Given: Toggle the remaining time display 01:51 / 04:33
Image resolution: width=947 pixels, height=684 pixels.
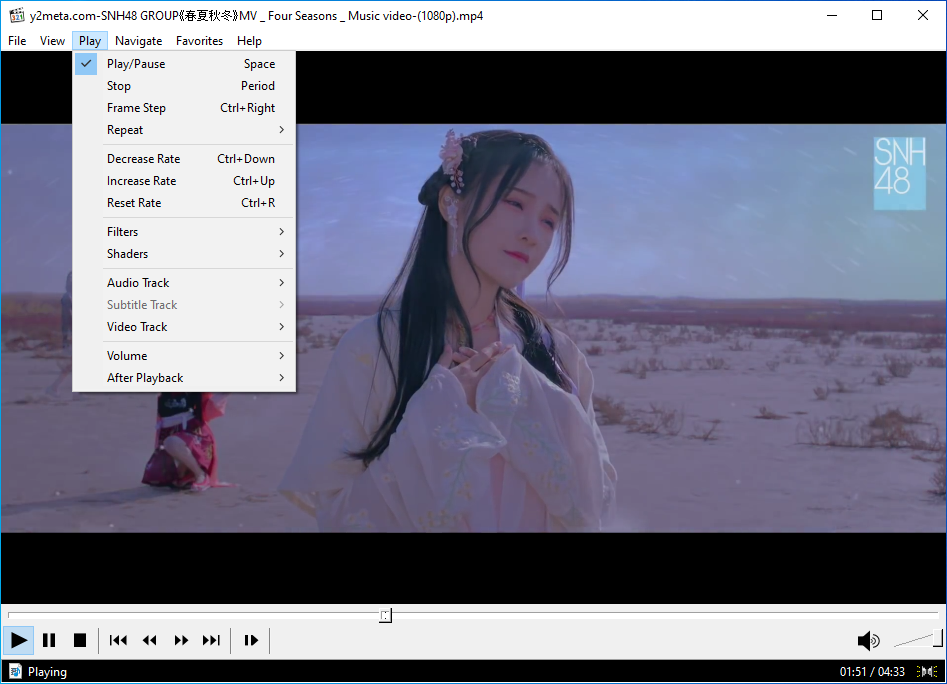Looking at the screenshot, I should click(x=872, y=672).
